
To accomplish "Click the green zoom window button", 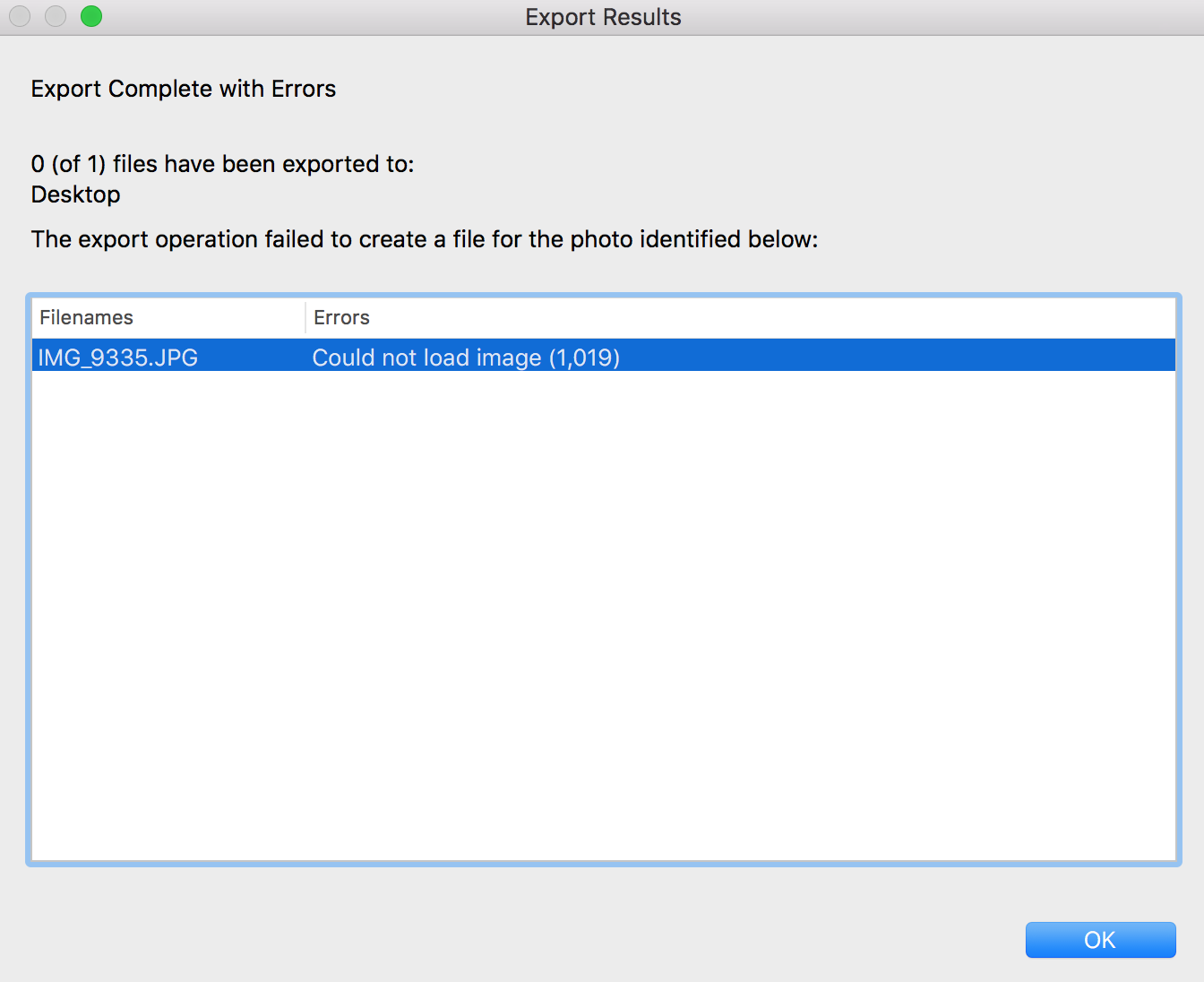I will pos(91,16).
